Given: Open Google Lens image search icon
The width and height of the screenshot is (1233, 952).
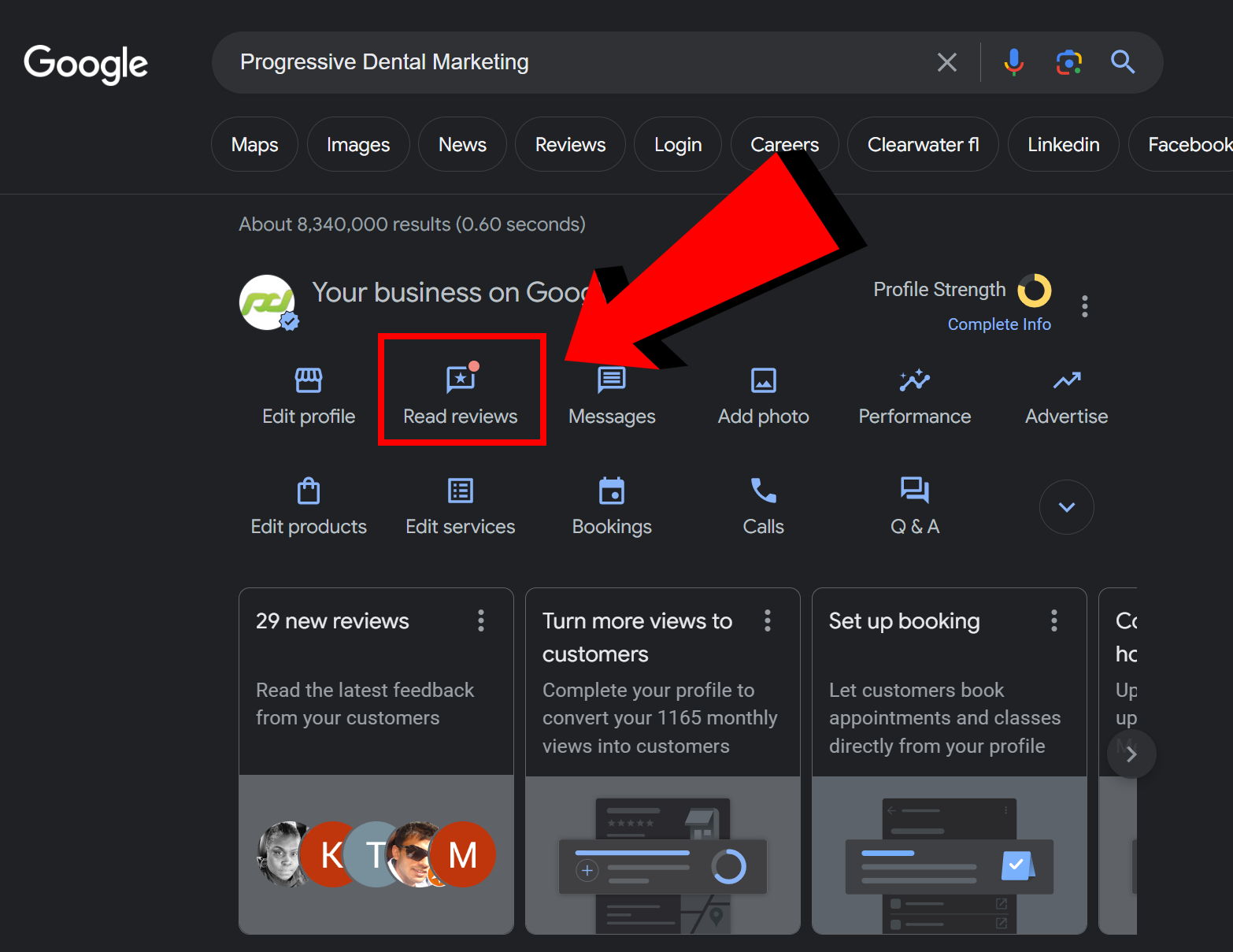Looking at the screenshot, I should click(x=1068, y=62).
